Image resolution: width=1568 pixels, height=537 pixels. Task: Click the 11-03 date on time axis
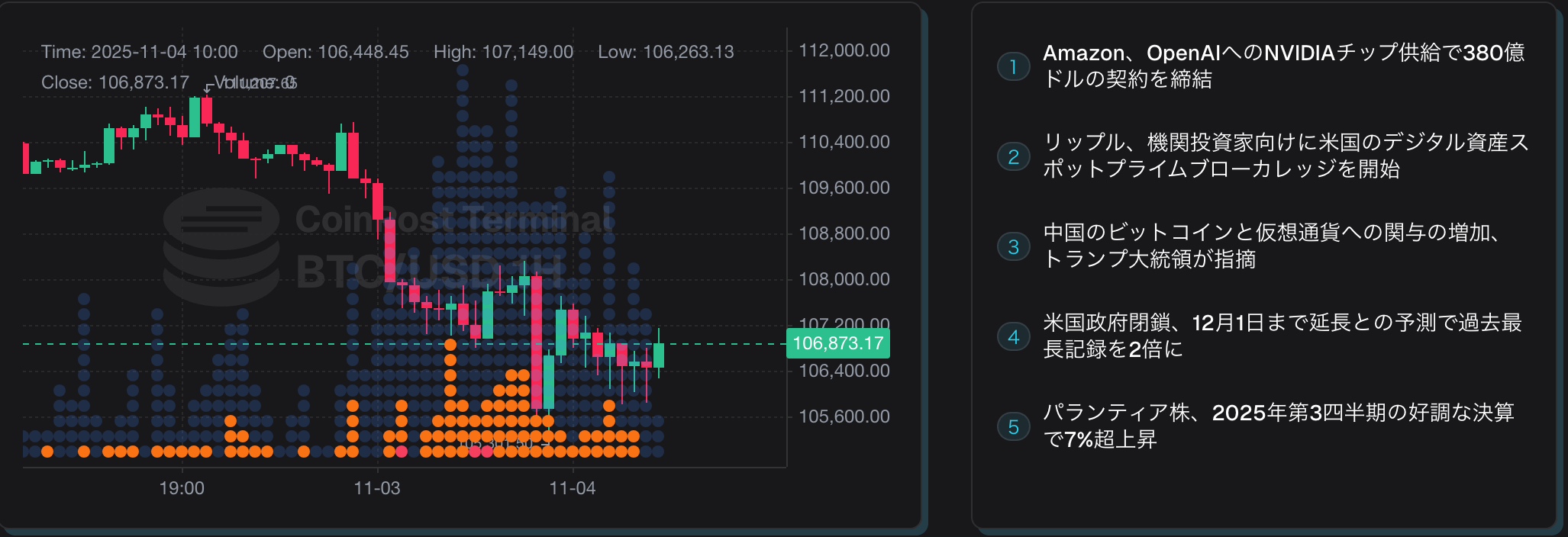coord(377,488)
